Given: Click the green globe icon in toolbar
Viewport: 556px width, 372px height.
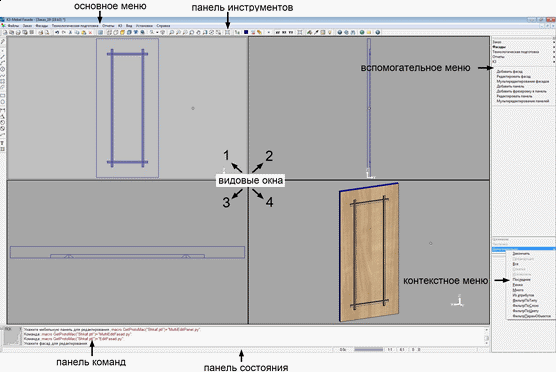Looking at the screenshot, I should (362, 32).
